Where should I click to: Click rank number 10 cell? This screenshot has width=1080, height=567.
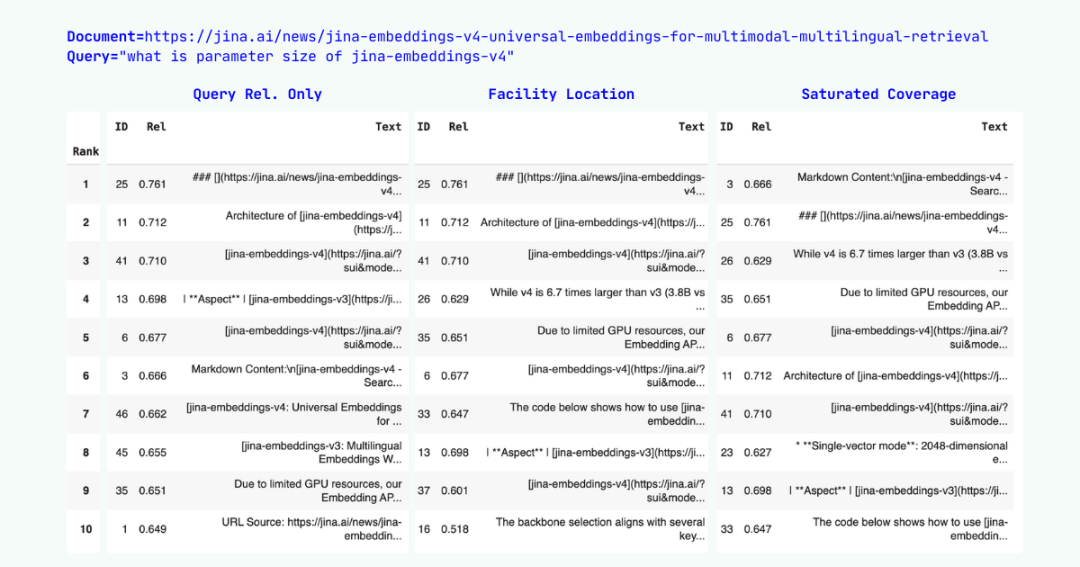pos(85,529)
